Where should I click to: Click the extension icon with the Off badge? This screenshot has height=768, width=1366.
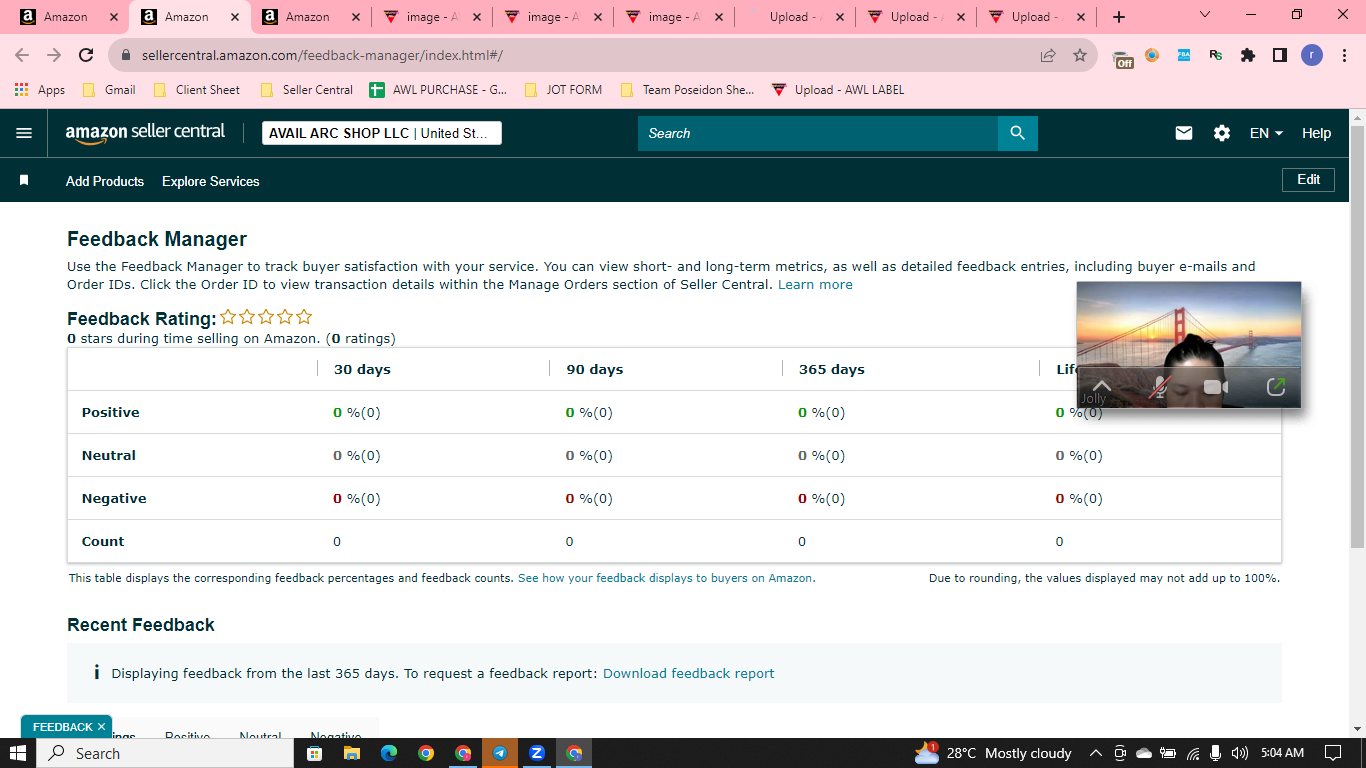click(1123, 57)
